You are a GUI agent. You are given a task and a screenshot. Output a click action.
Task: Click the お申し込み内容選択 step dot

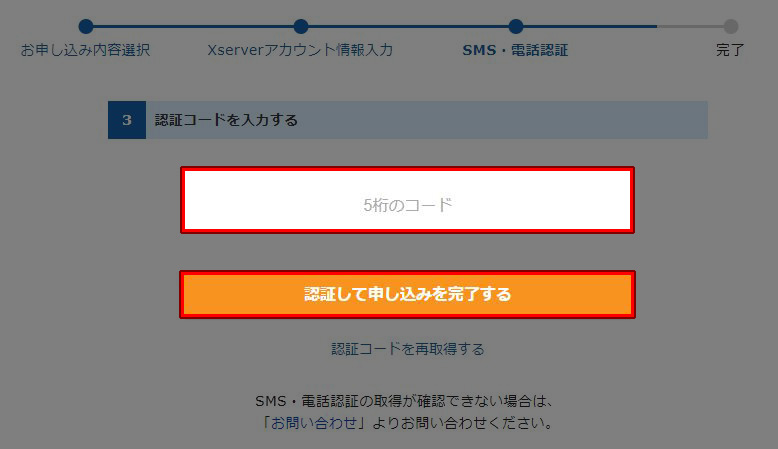[86, 26]
